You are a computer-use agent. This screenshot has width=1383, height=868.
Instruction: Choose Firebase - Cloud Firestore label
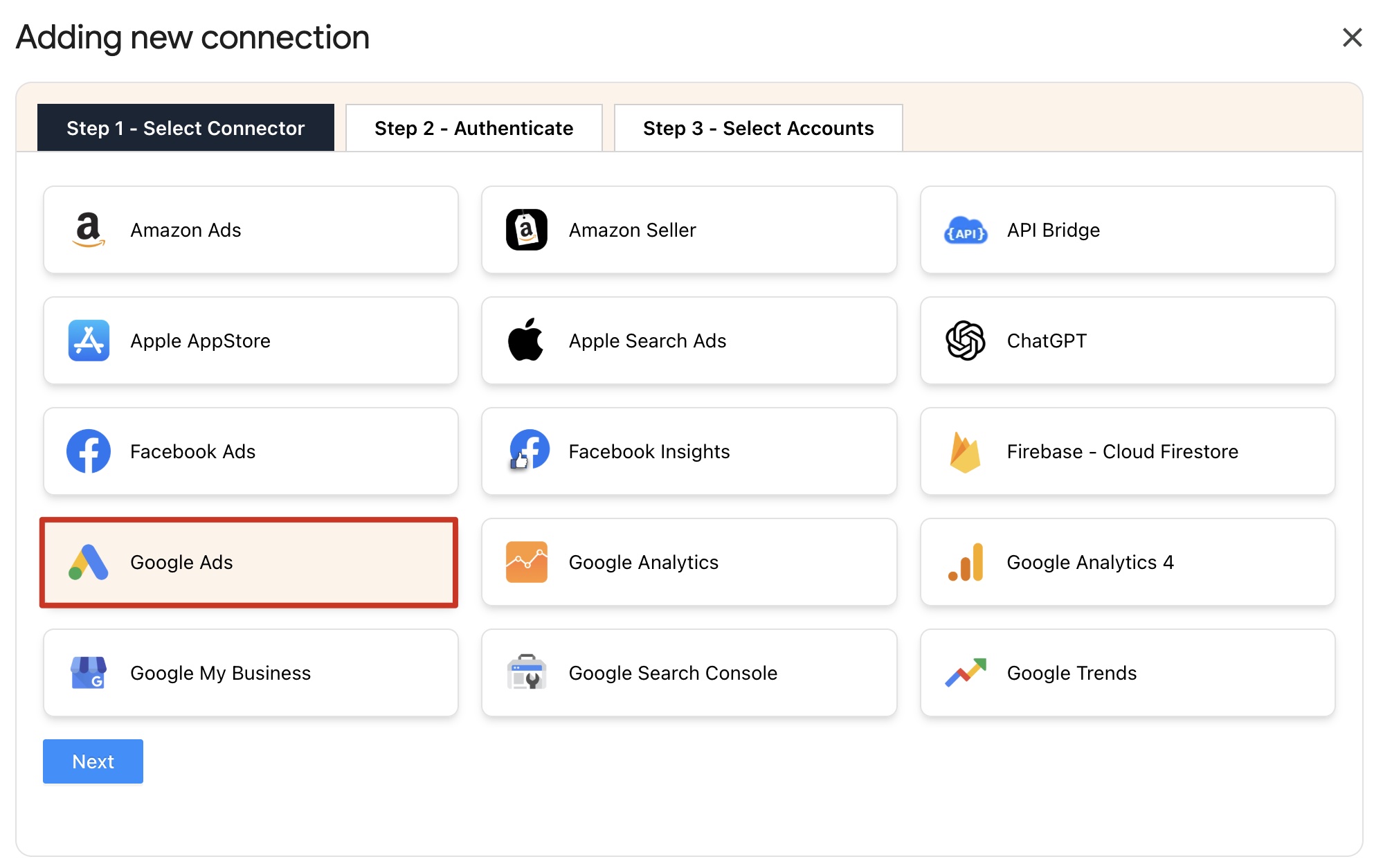pyautogui.click(x=1122, y=452)
